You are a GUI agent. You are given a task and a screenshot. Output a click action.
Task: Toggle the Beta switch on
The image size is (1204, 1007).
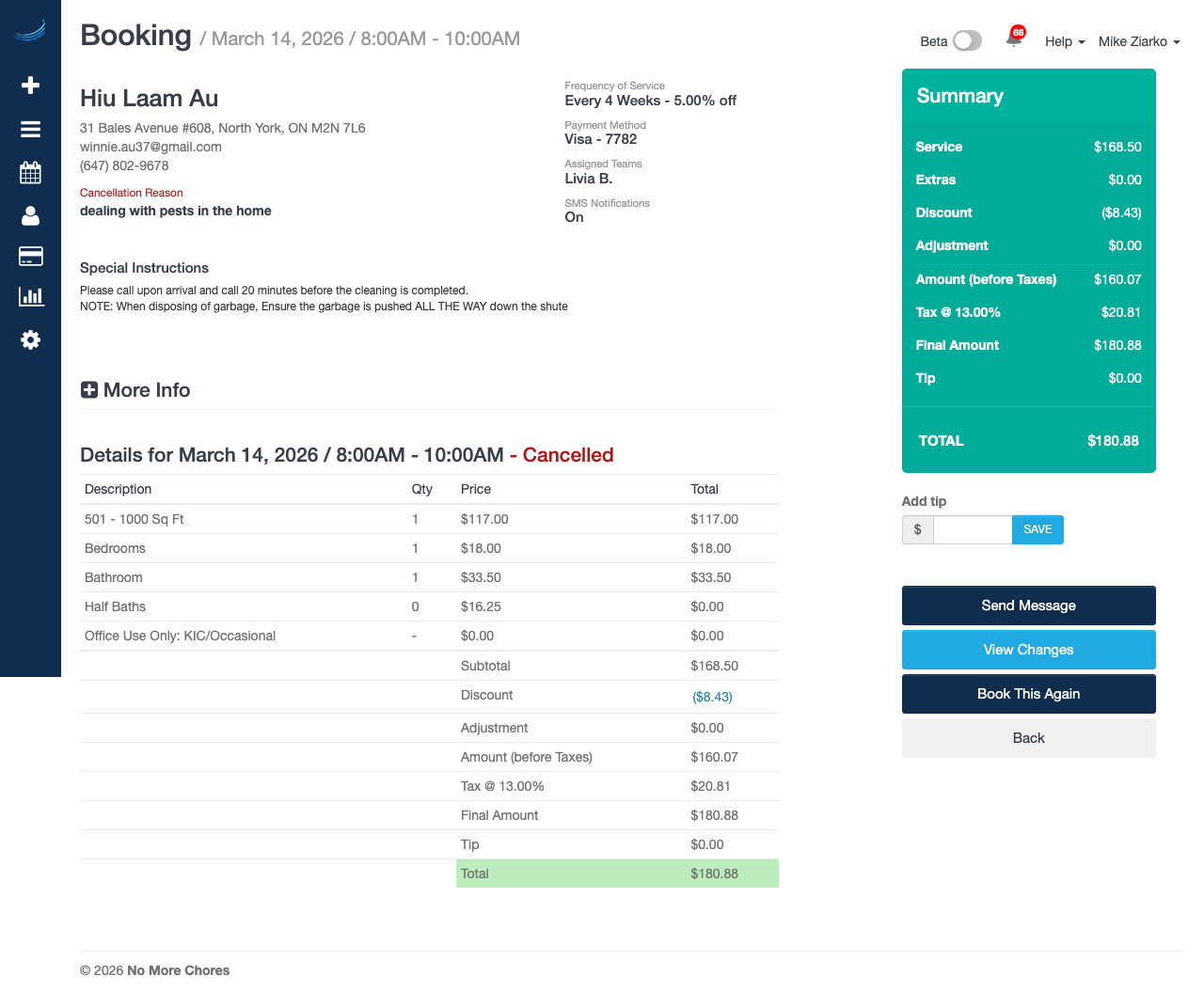pos(967,40)
